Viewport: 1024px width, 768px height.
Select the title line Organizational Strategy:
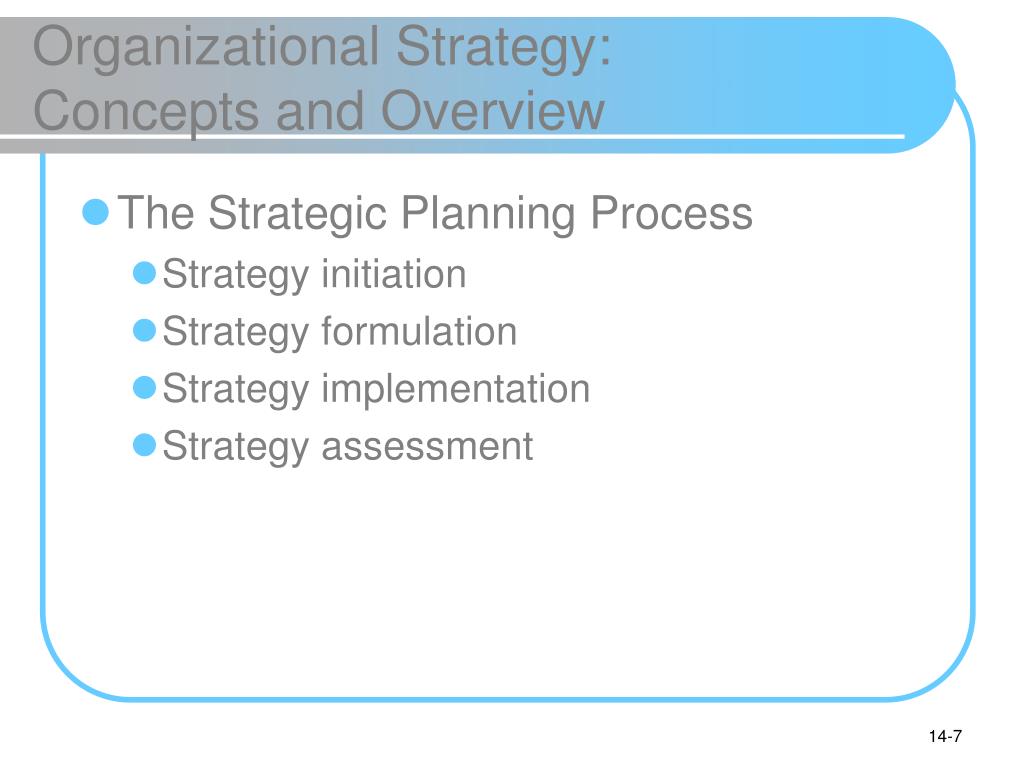[322, 48]
